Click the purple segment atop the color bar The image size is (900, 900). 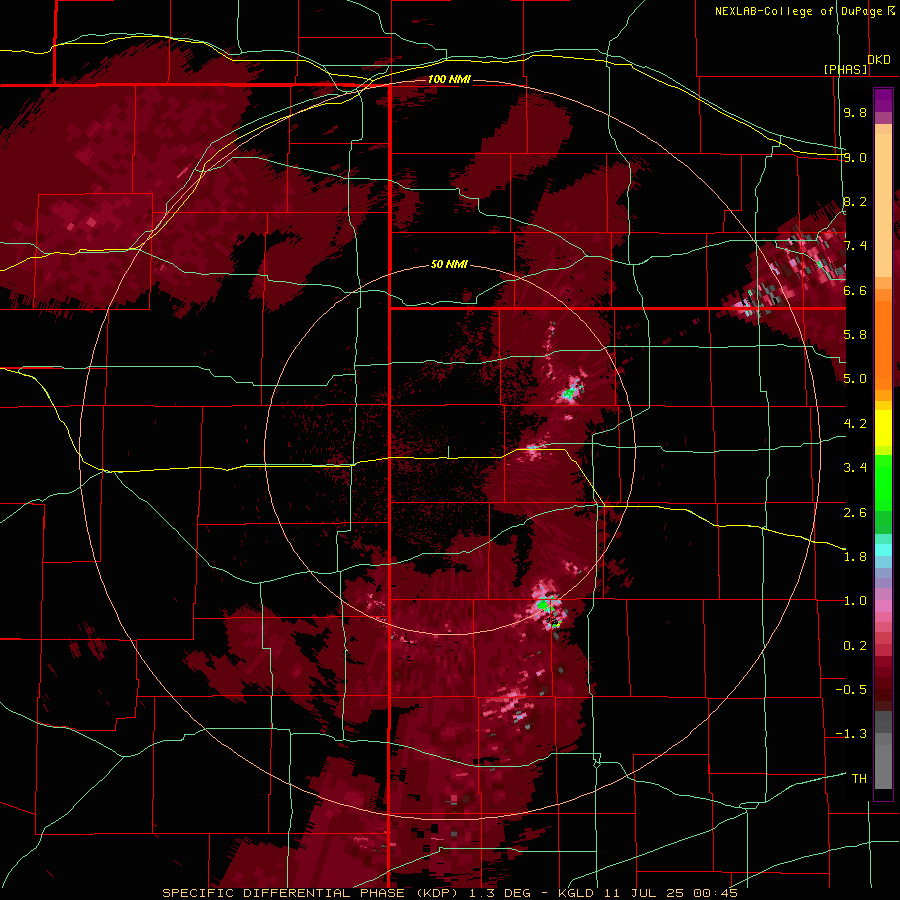[883, 100]
